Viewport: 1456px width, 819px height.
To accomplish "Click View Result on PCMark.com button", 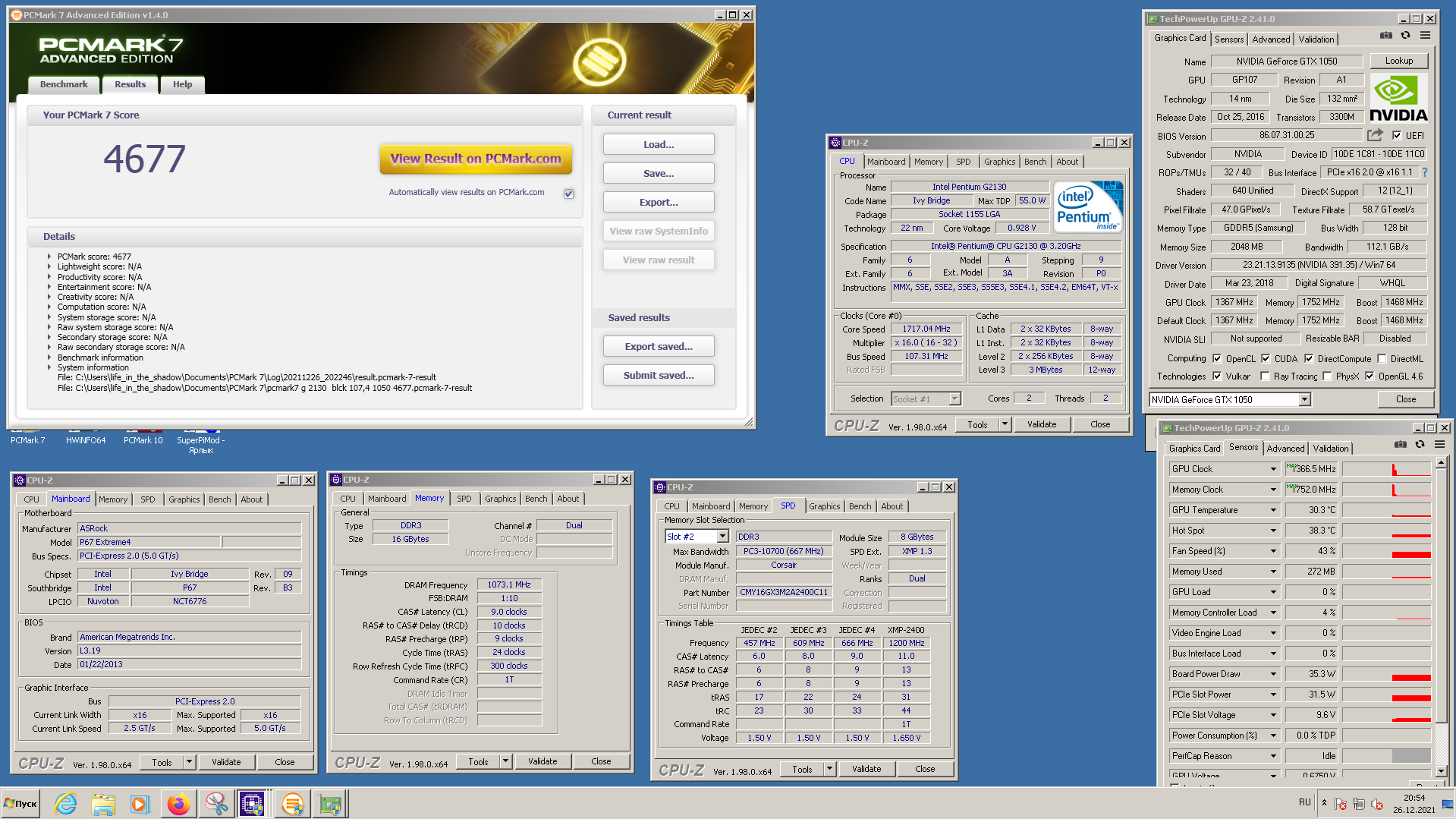I will click(x=476, y=159).
